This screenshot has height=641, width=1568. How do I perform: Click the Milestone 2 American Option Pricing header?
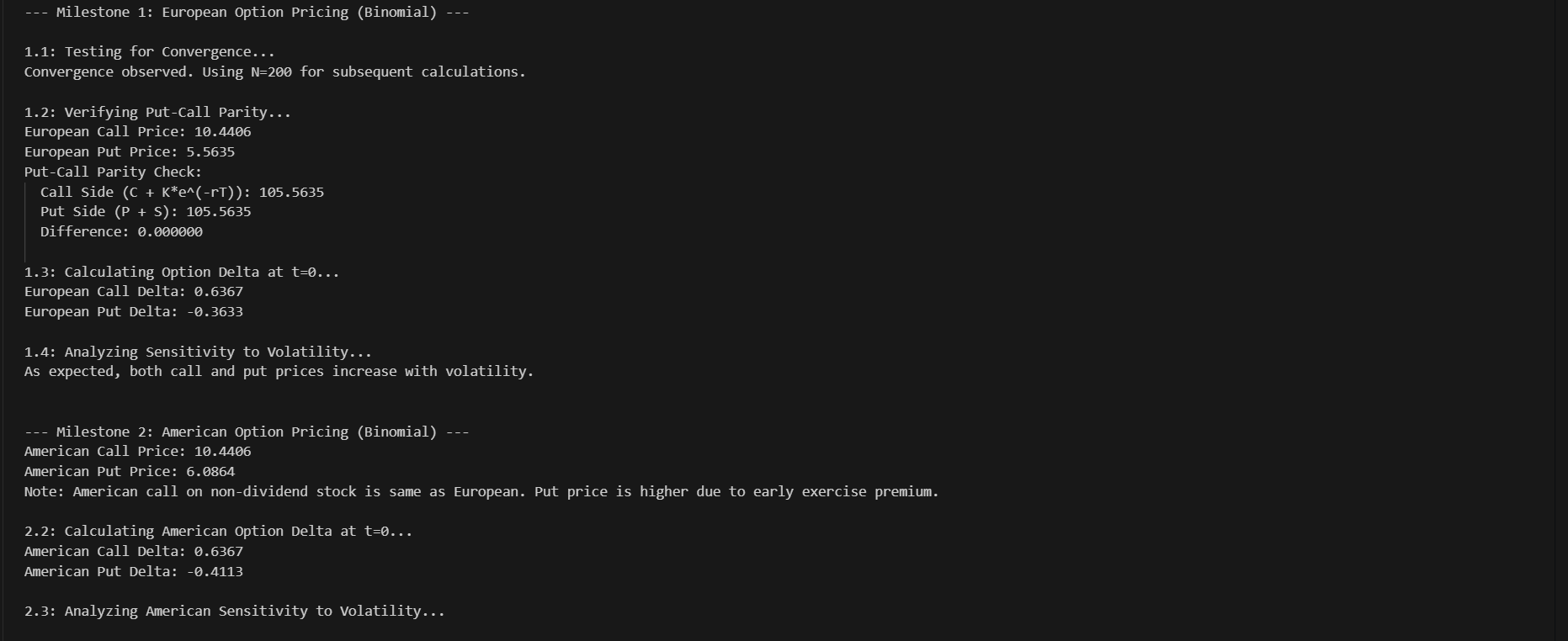(x=247, y=432)
